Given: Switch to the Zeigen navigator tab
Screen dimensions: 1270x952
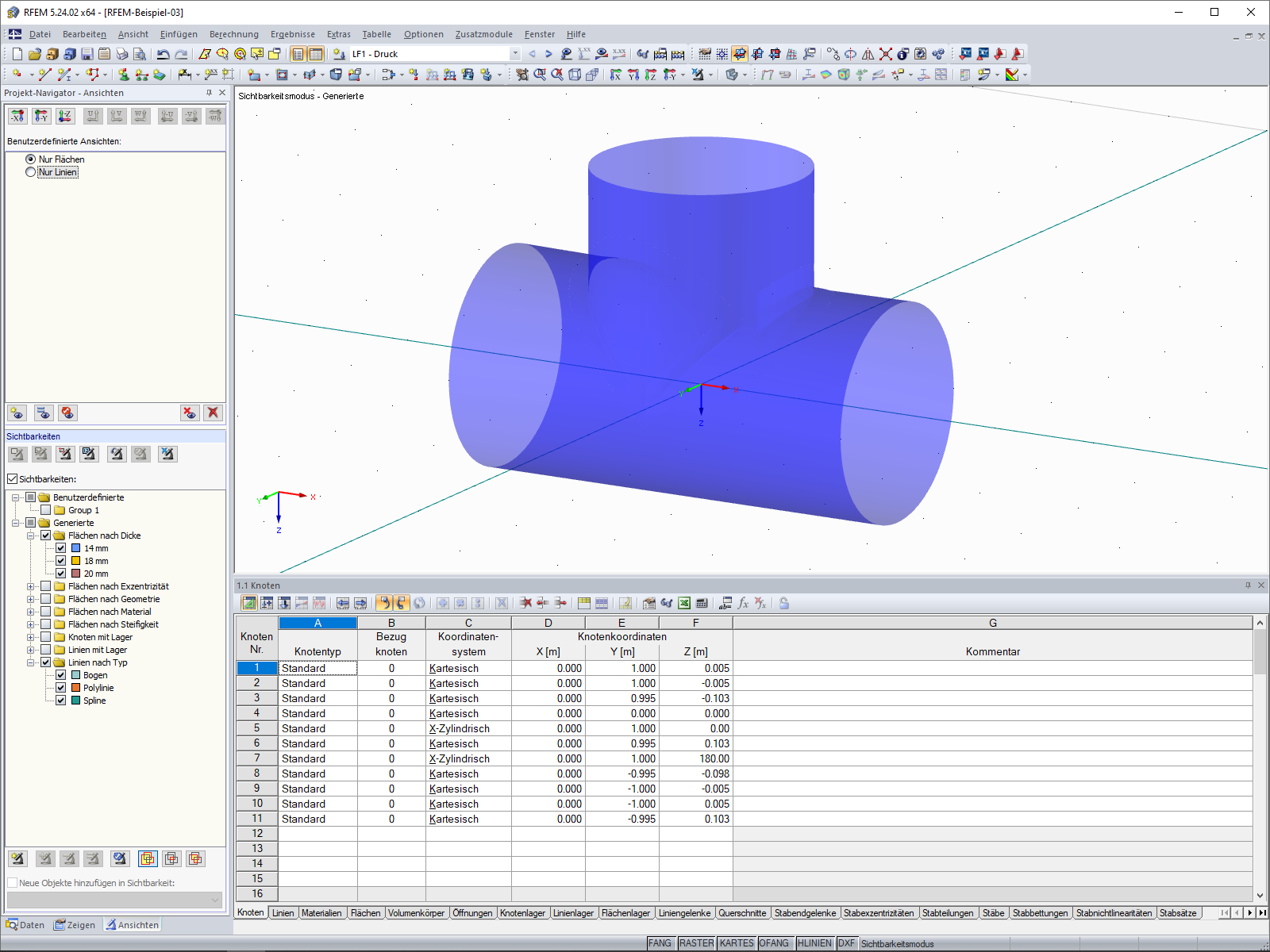Looking at the screenshot, I should click(x=75, y=925).
